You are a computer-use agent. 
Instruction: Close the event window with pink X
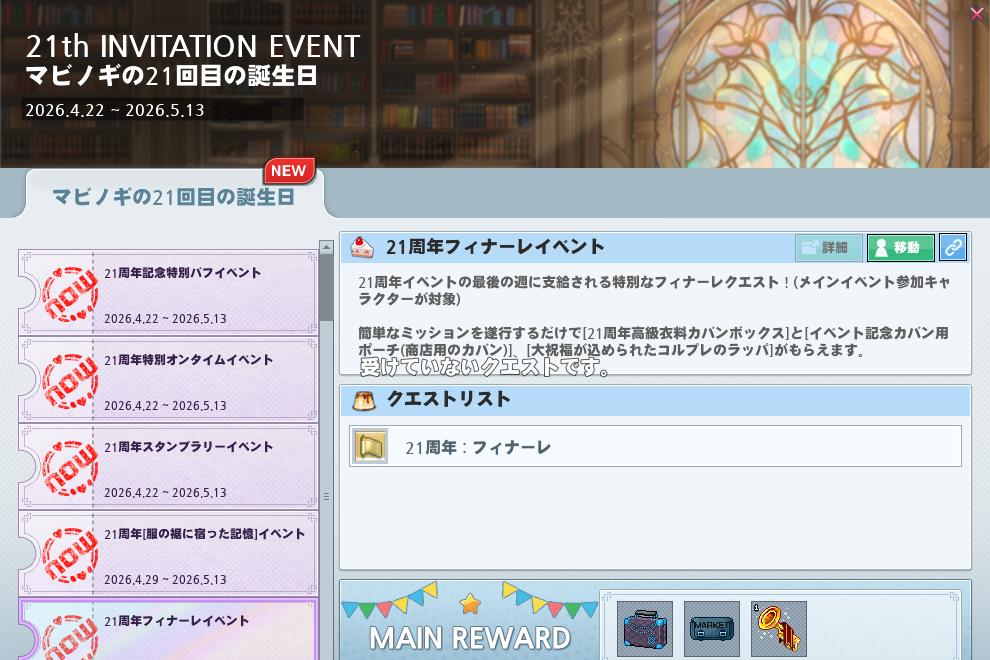click(x=977, y=13)
